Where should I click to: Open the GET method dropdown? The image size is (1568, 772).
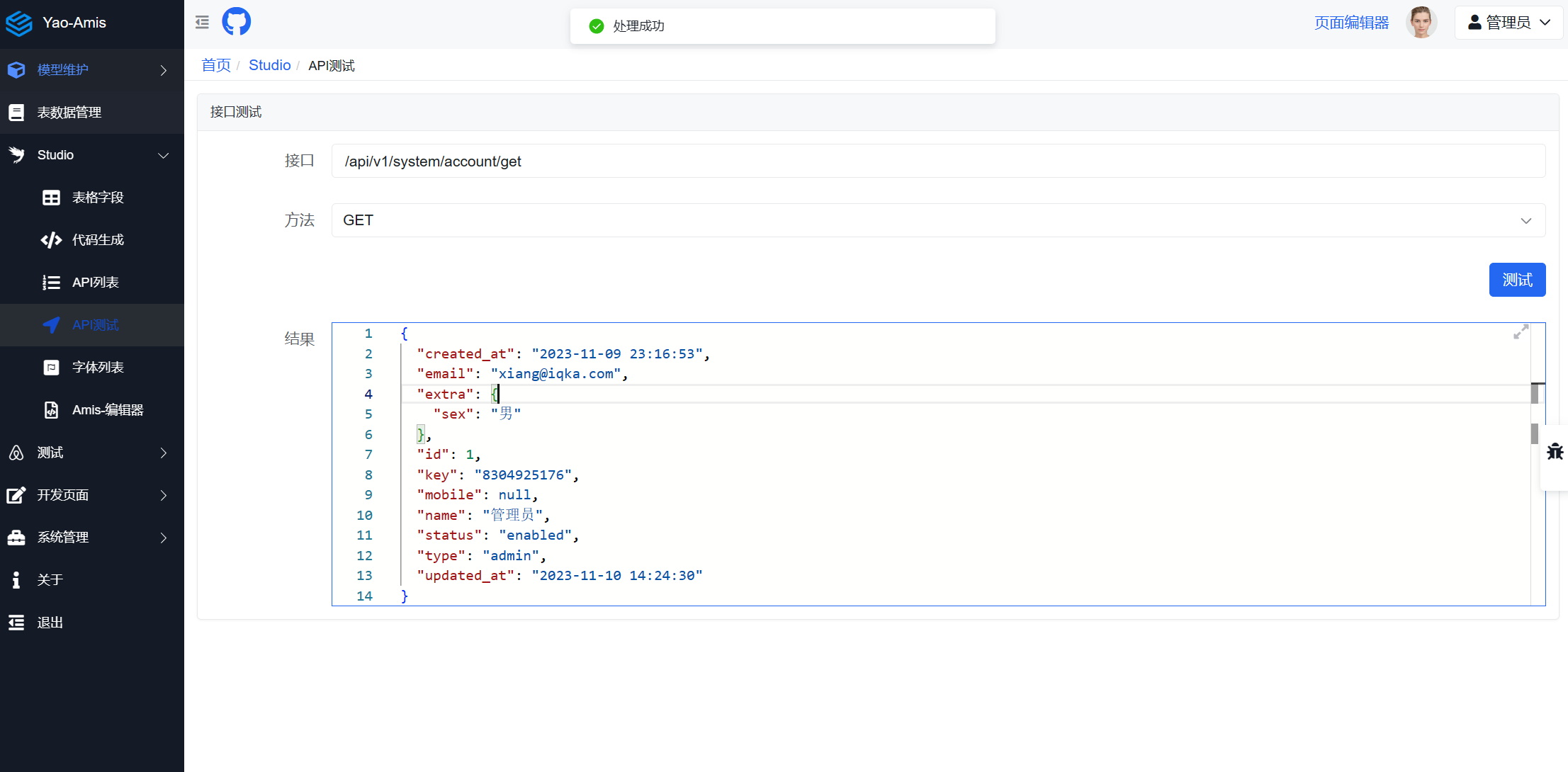pos(938,220)
